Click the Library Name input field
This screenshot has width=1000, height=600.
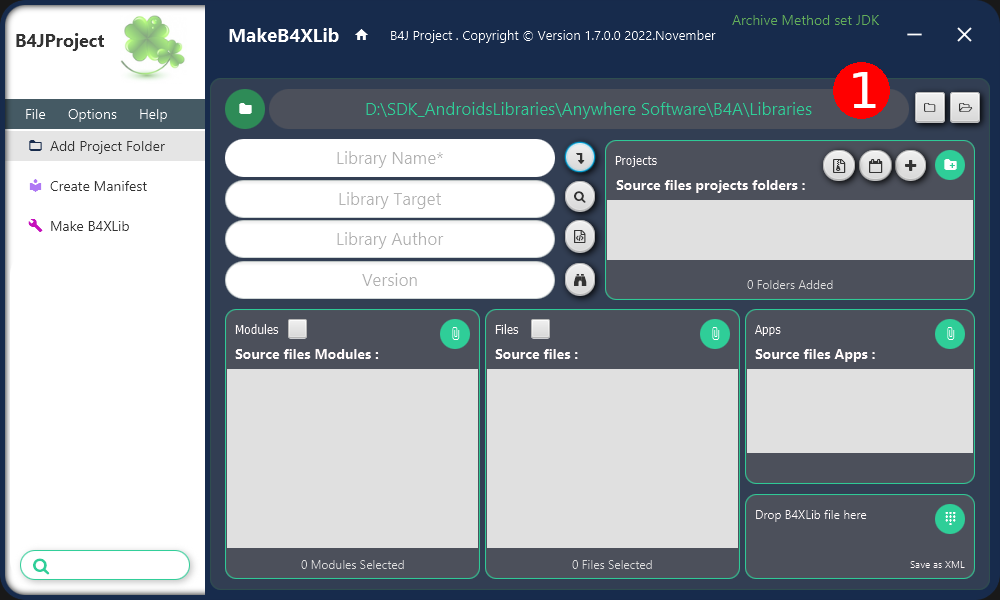pyautogui.click(x=390, y=158)
